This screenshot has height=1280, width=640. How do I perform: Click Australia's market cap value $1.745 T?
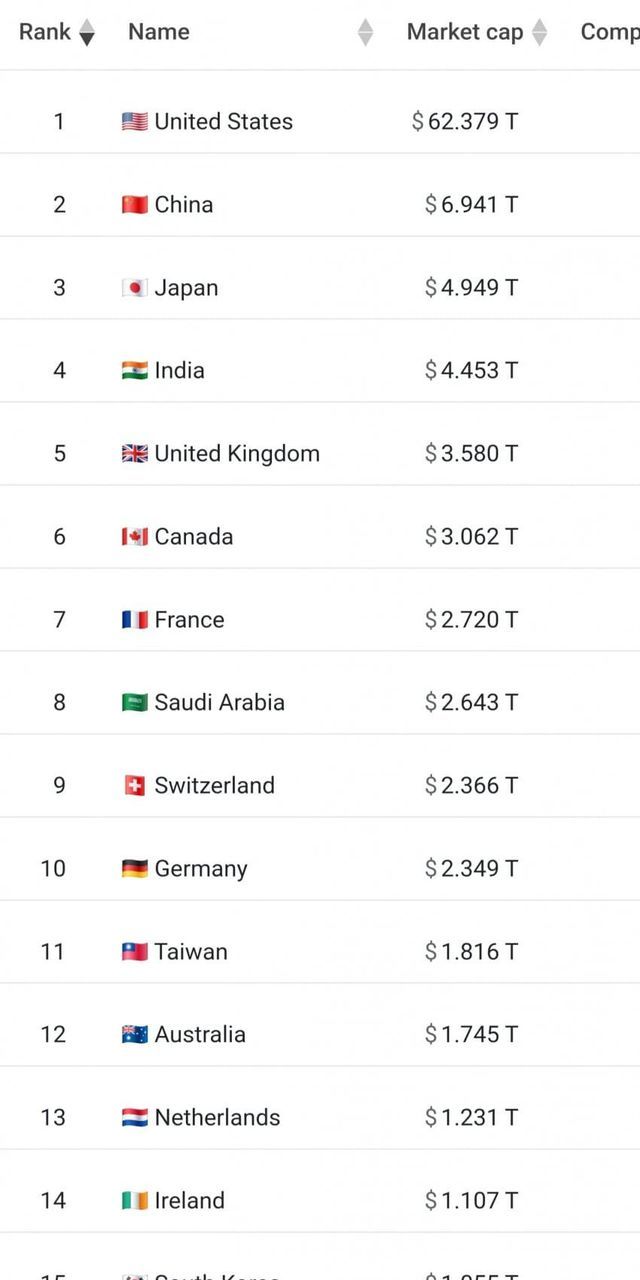tap(471, 1035)
